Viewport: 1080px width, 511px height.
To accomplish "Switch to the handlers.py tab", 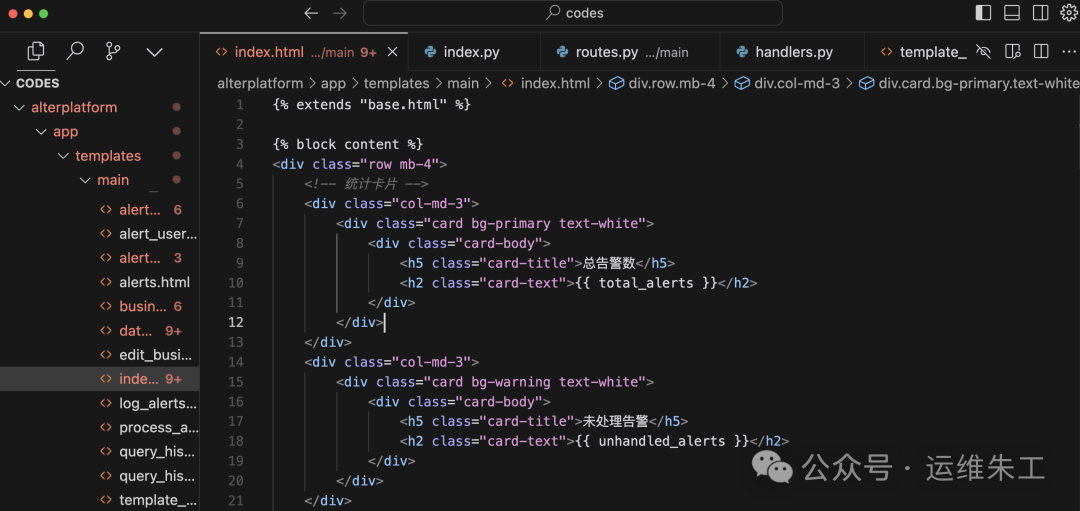I will click(793, 52).
